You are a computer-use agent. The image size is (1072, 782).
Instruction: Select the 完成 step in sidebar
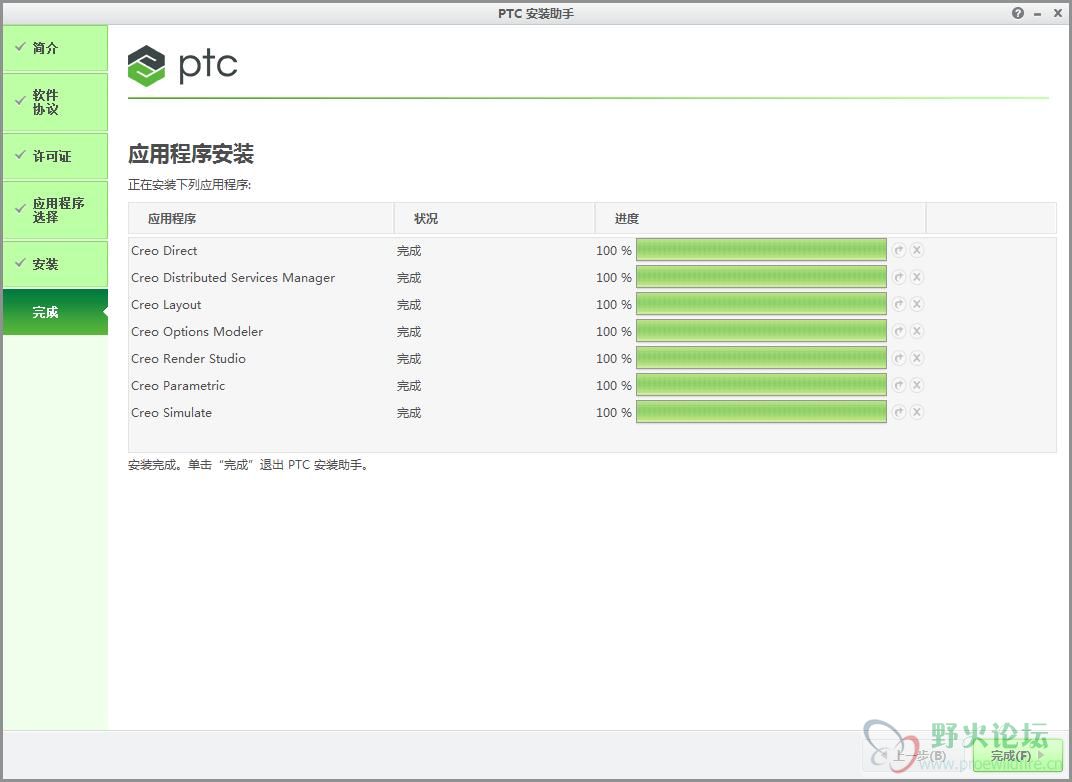click(x=55, y=312)
